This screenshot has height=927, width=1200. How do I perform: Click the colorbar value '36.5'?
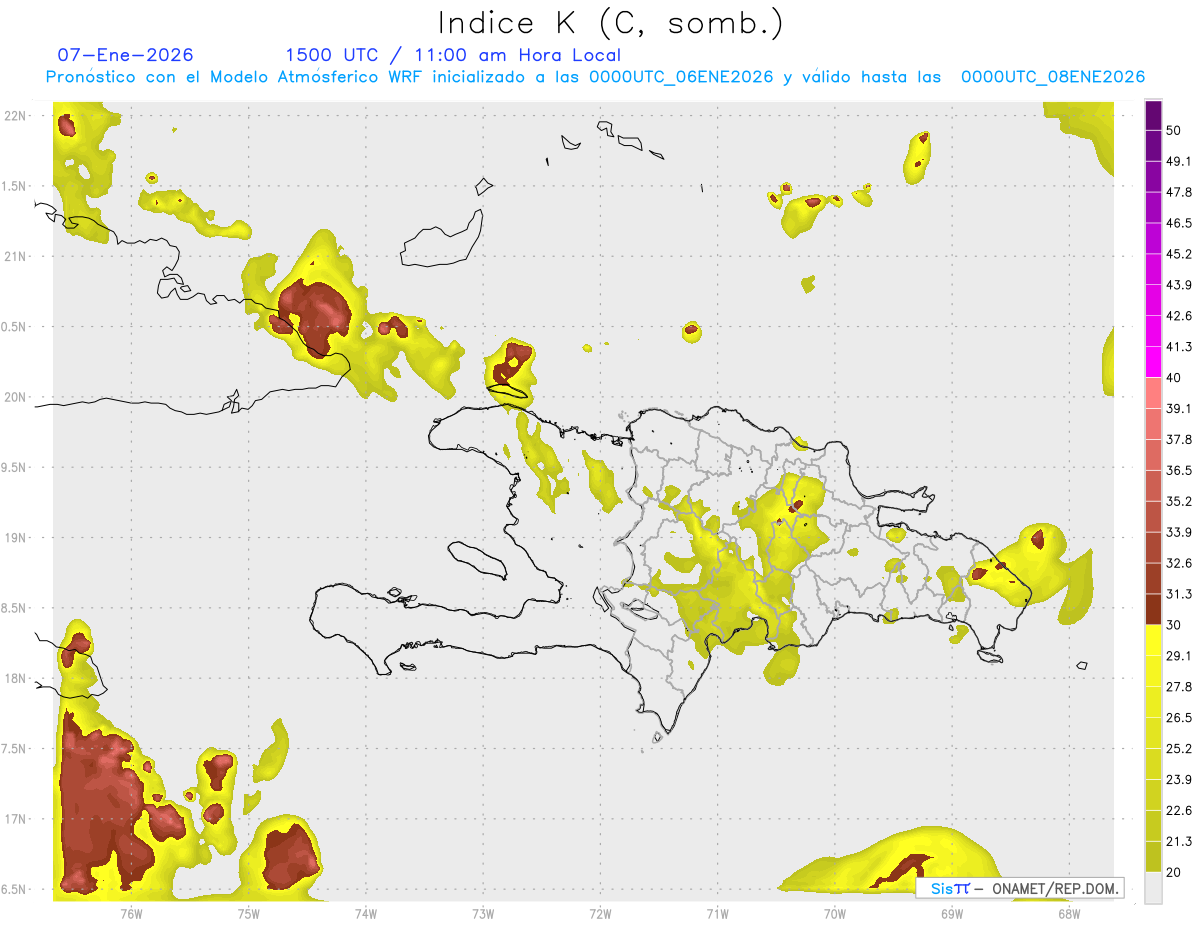tap(1179, 470)
